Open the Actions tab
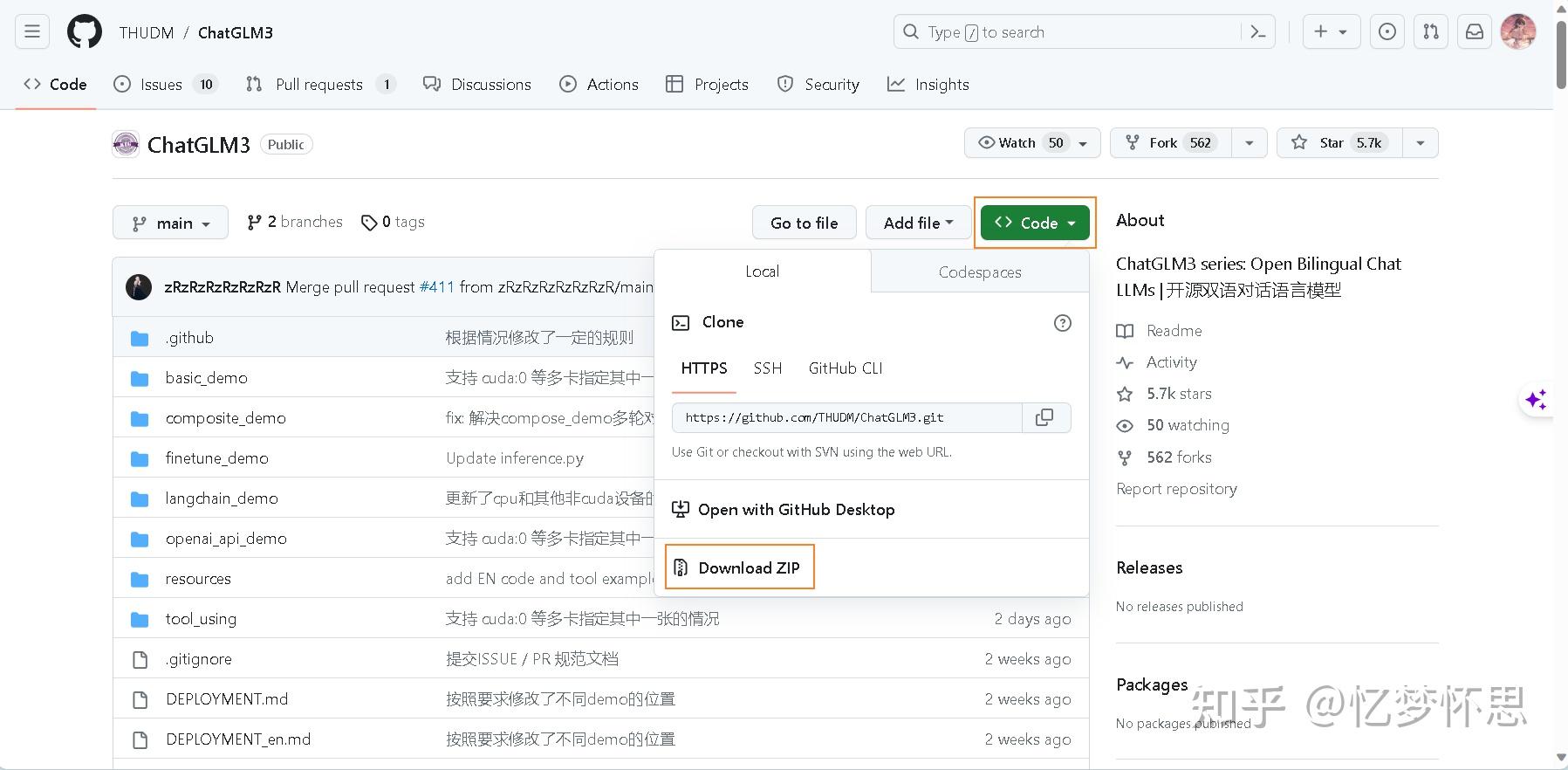The image size is (1568, 770). click(599, 85)
